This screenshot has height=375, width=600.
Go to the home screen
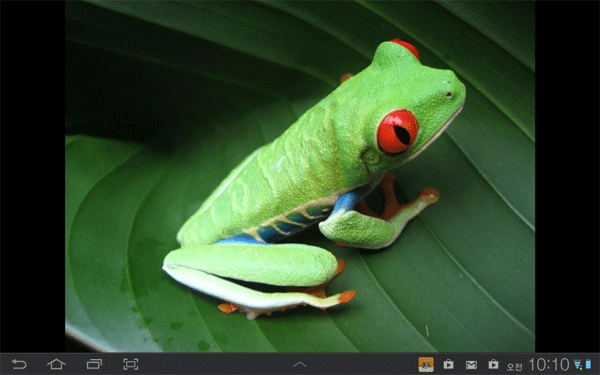[56, 364]
